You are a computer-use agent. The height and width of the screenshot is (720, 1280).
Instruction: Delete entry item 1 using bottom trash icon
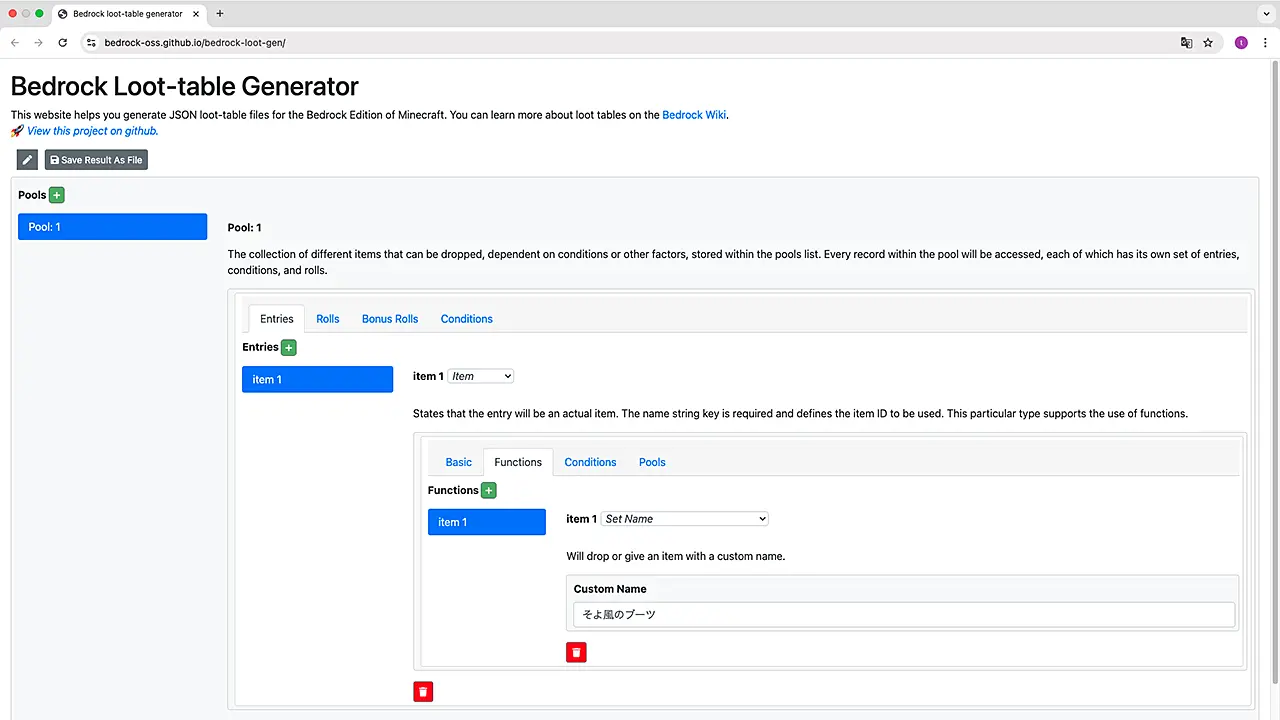(423, 691)
